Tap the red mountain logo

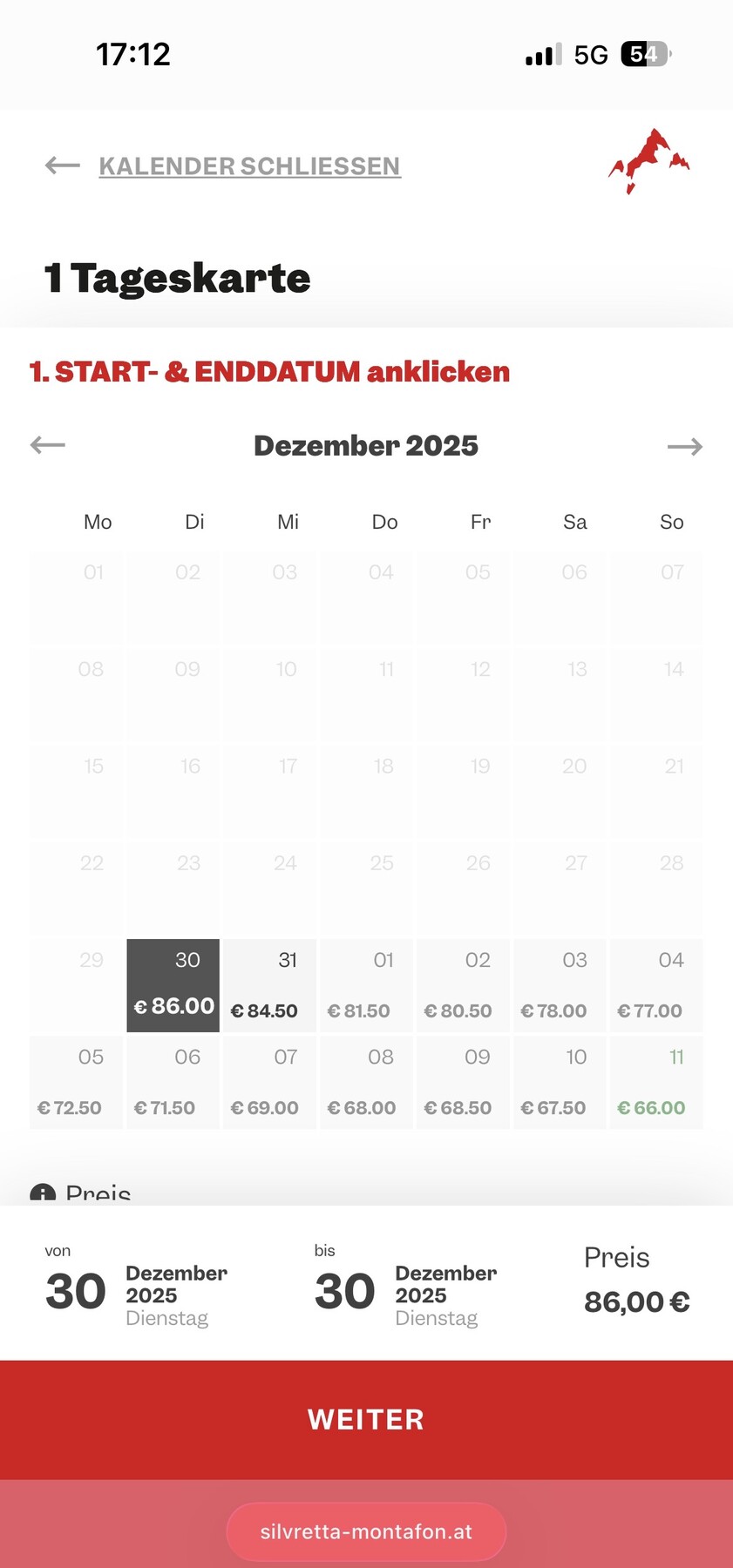click(x=649, y=161)
